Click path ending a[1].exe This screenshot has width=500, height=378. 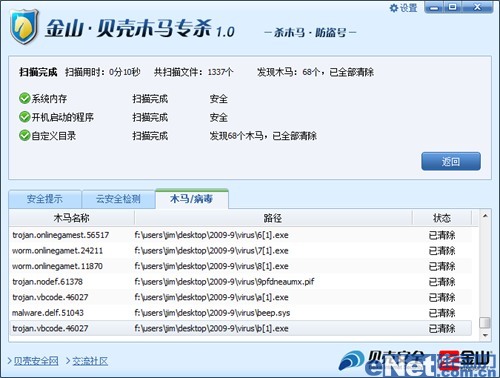(x=211, y=297)
